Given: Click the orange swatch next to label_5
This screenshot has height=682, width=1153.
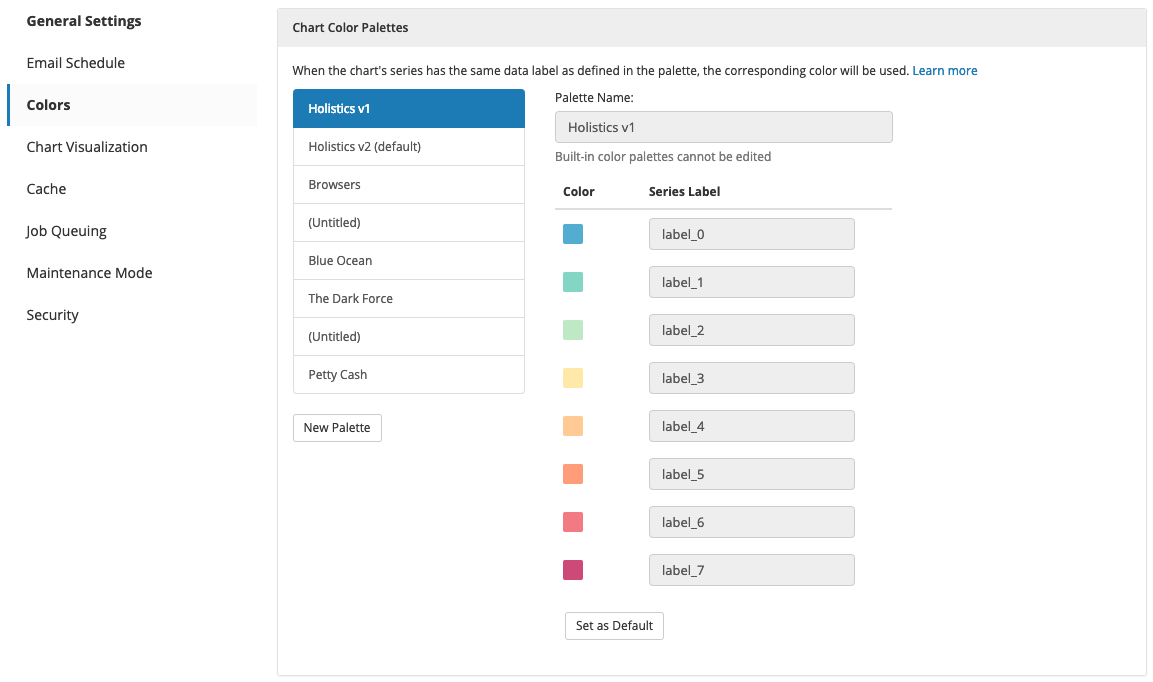Looking at the screenshot, I should [x=573, y=474].
